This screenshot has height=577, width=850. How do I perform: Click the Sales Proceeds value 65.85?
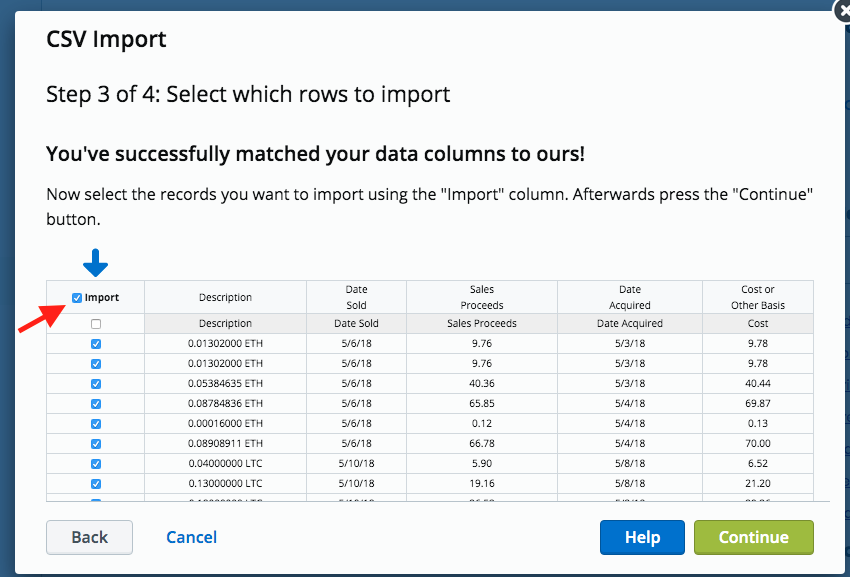tap(482, 403)
